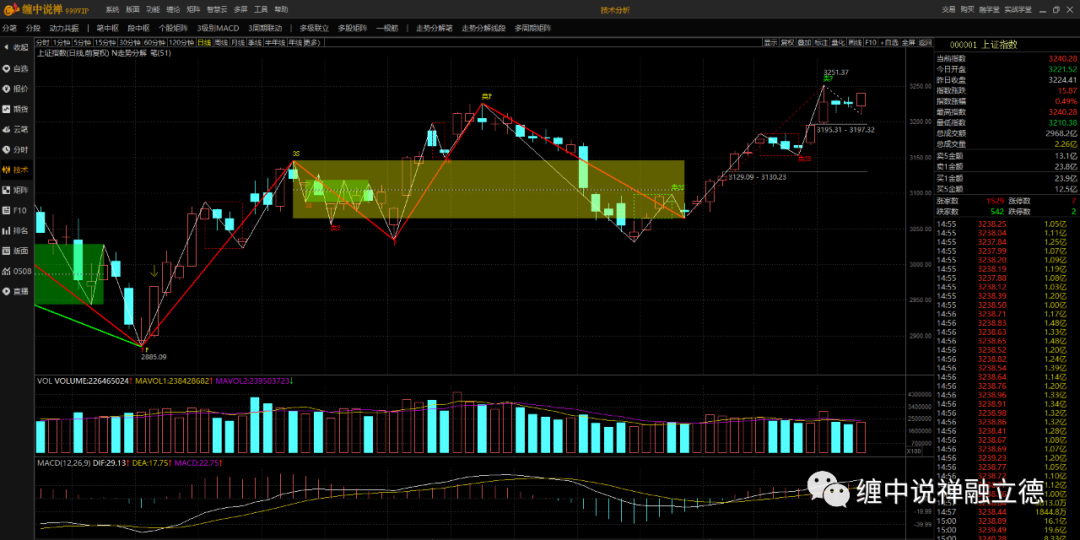
Task: Open the 实战学堂 link in title bar
Action: pos(1018,10)
